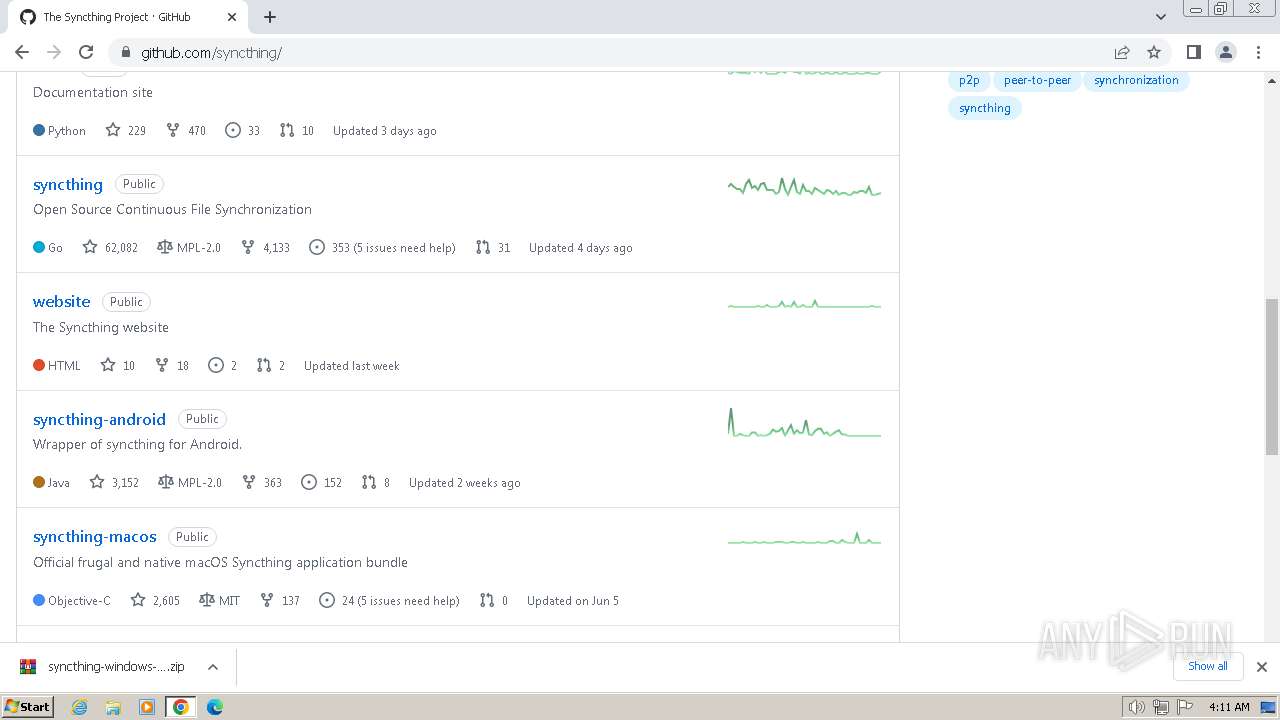Image resolution: width=1280 pixels, height=720 pixels.
Task: Click the peer-to-peer topic tag
Action: (1037, 80)
